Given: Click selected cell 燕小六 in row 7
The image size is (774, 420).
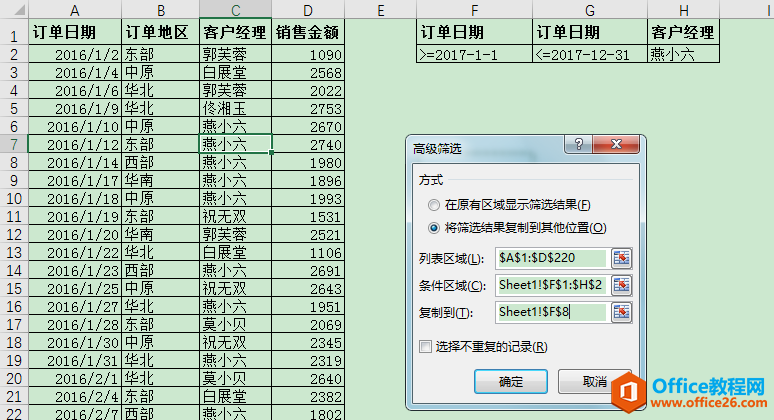Looking at the screenshot, I should (235, 144).
